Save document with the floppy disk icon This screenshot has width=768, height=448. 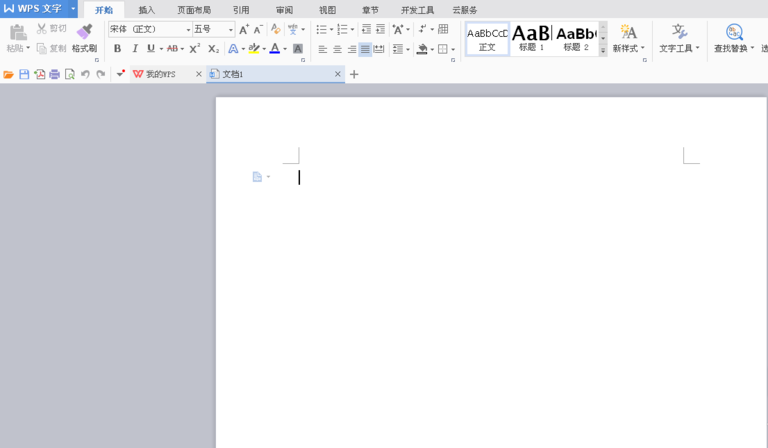24,74
